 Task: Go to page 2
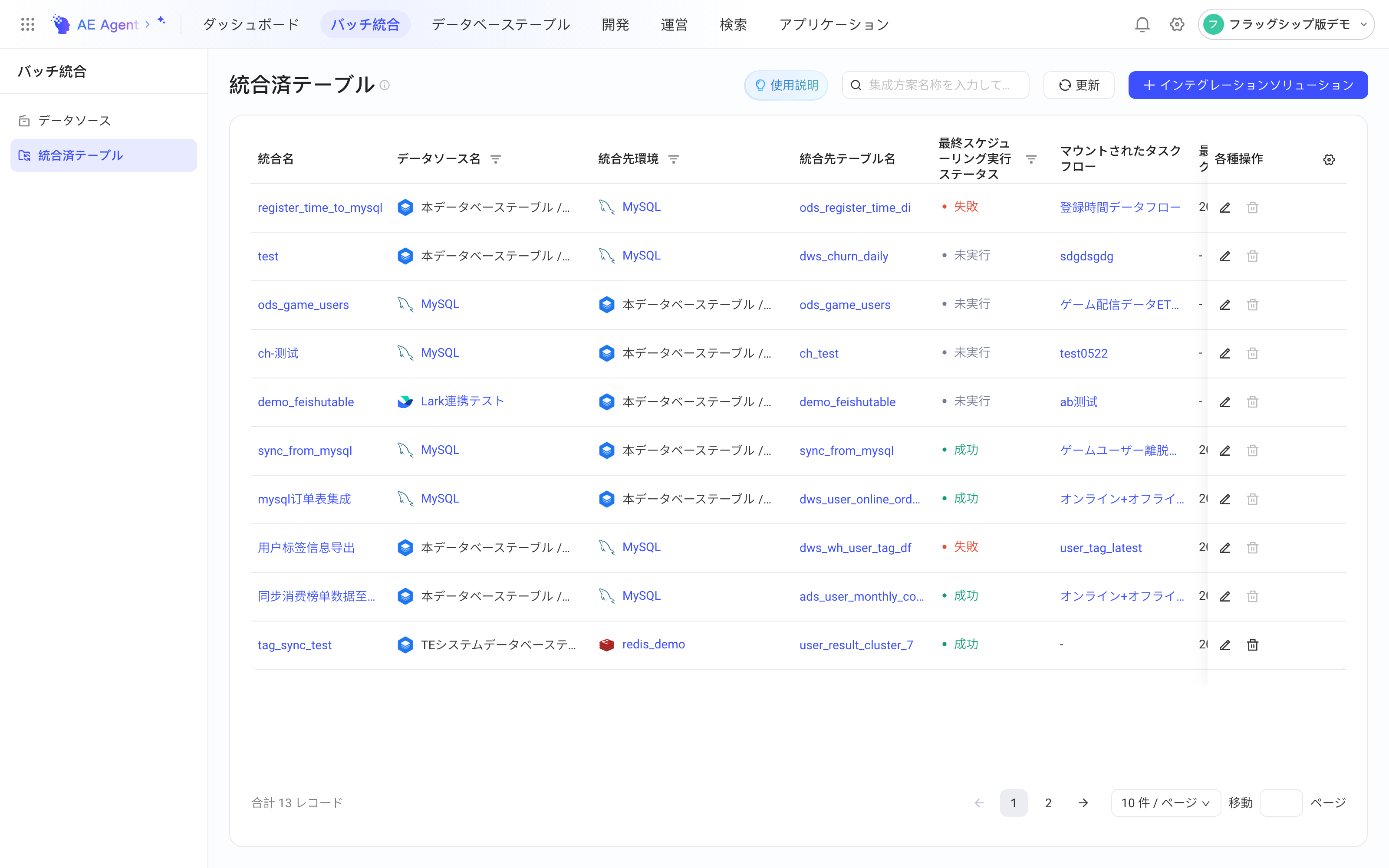(1048, 802)
